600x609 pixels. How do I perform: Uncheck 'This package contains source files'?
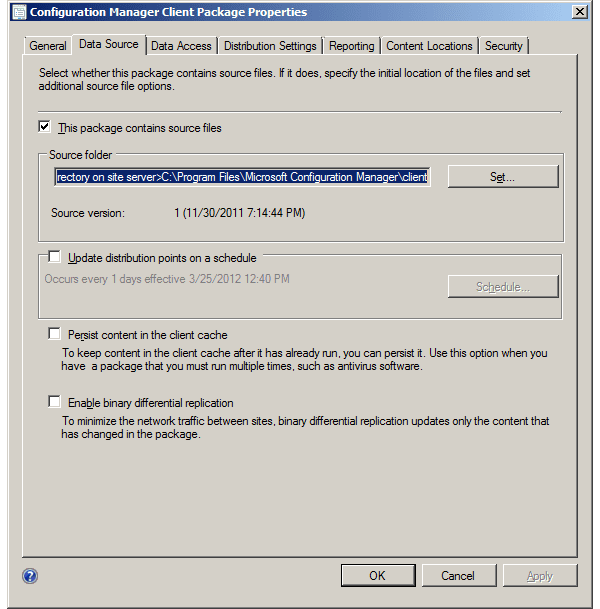(x=44, y=128)
